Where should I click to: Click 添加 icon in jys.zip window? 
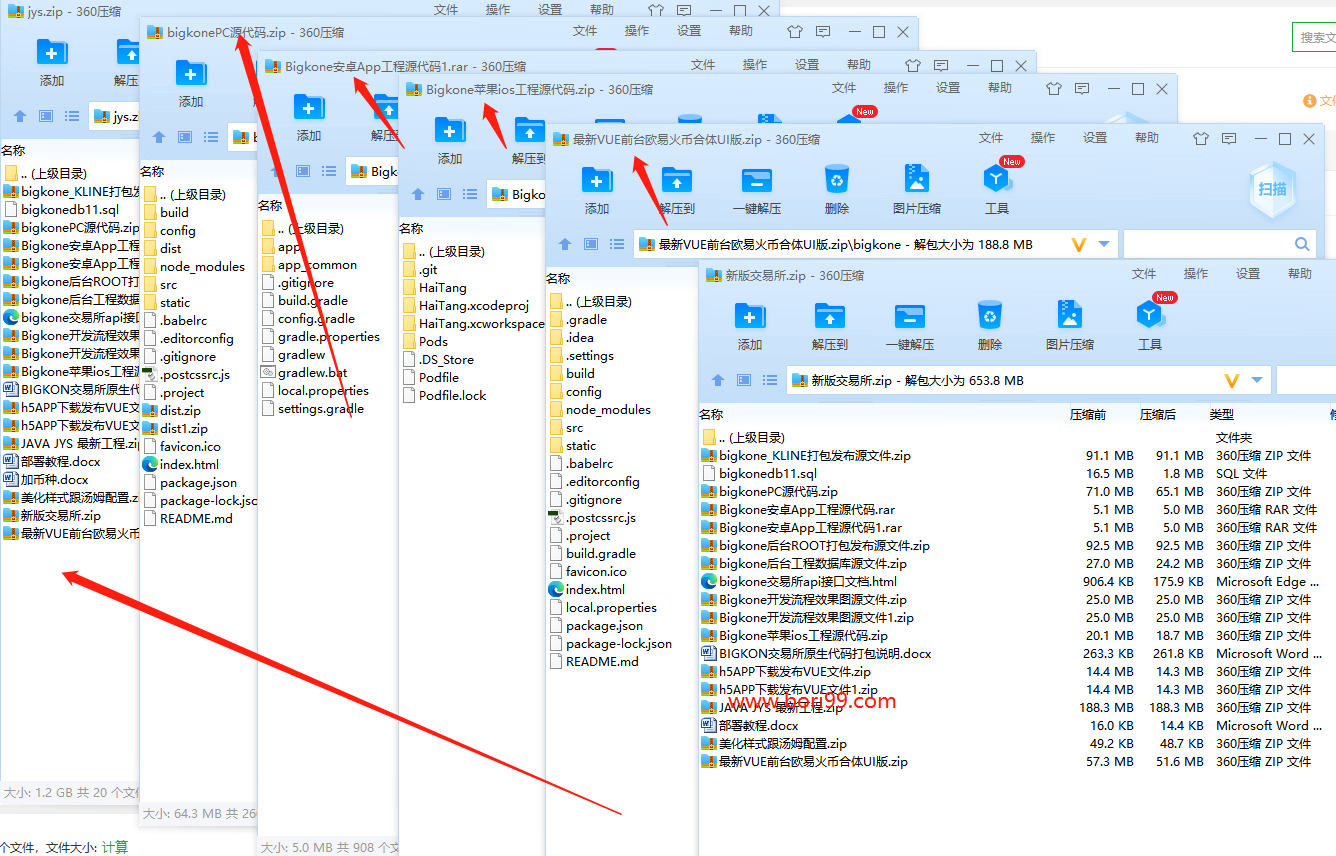click(52, 52)
